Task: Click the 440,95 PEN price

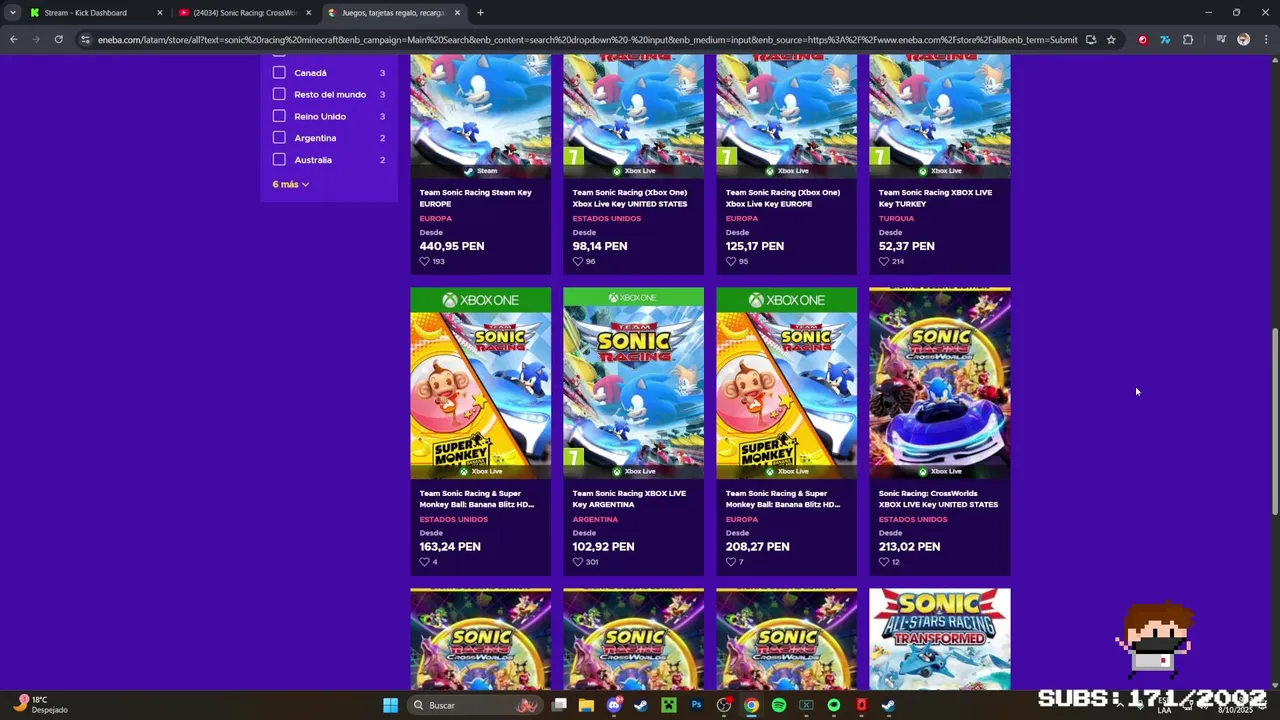Action: (x=452, y=246)
